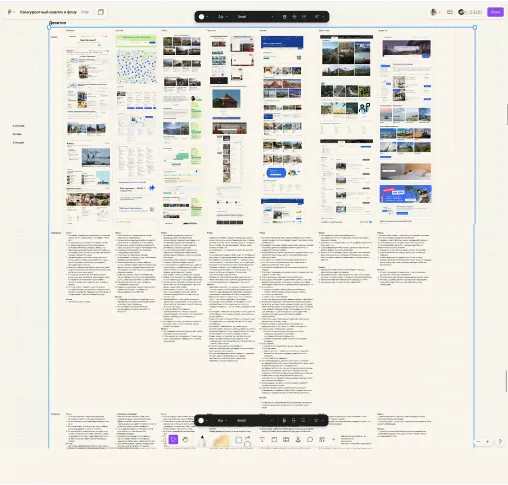Select the Comment bubble tool

coord(310,440)
